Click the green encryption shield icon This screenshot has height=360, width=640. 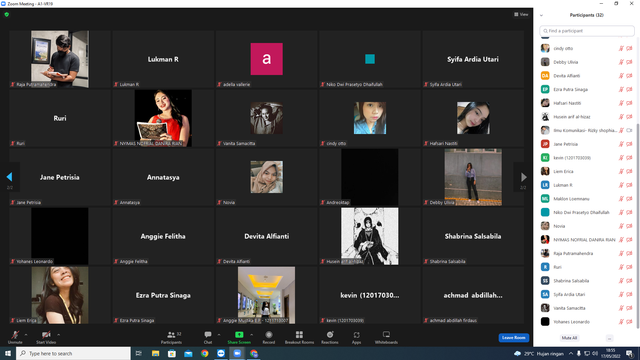(7, 14)
